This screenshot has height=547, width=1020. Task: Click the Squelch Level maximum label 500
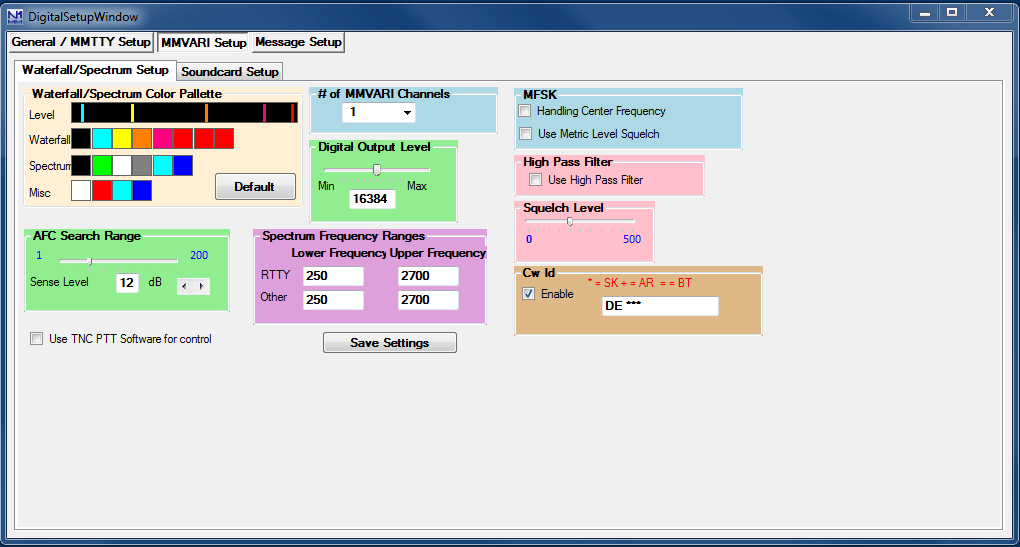point(632,239)
